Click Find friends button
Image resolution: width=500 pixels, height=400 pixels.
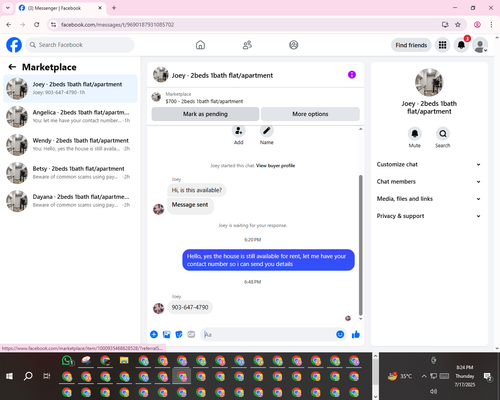(x=411, y=45)
